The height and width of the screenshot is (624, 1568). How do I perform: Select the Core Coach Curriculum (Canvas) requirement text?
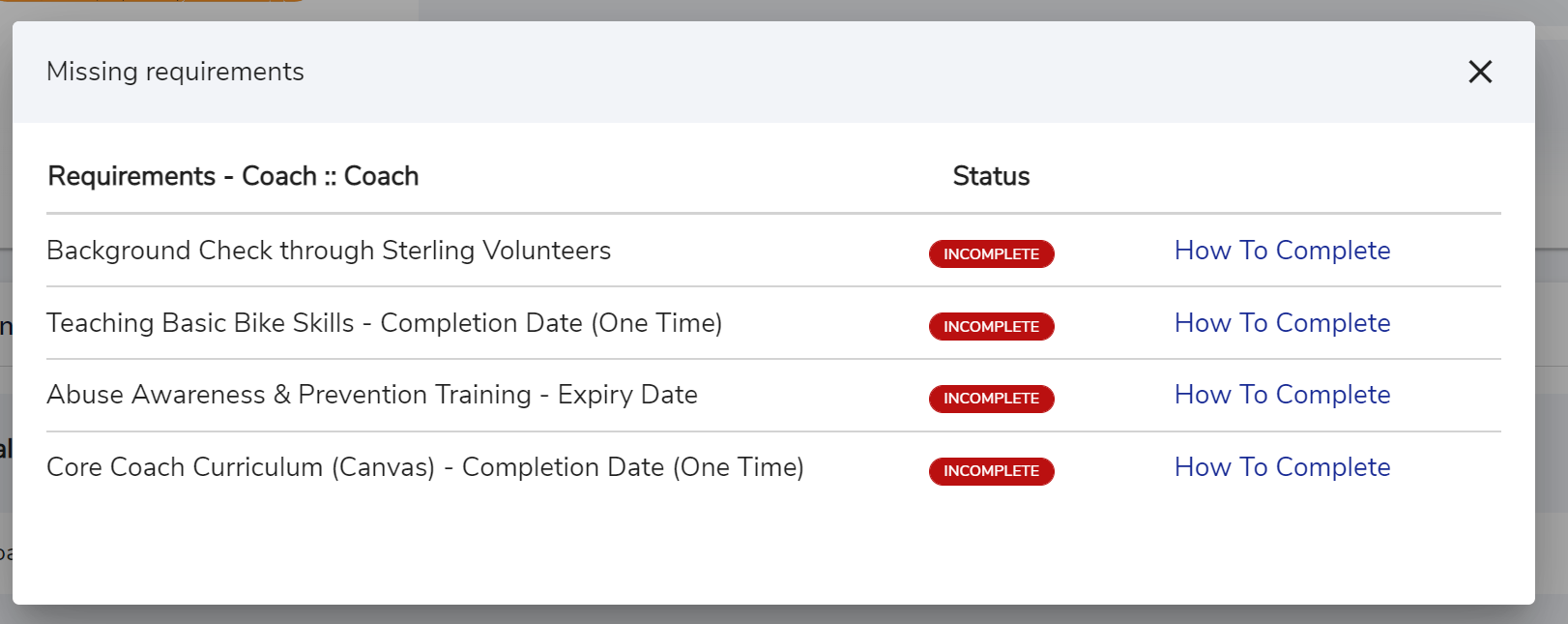(x=424, y=467)
